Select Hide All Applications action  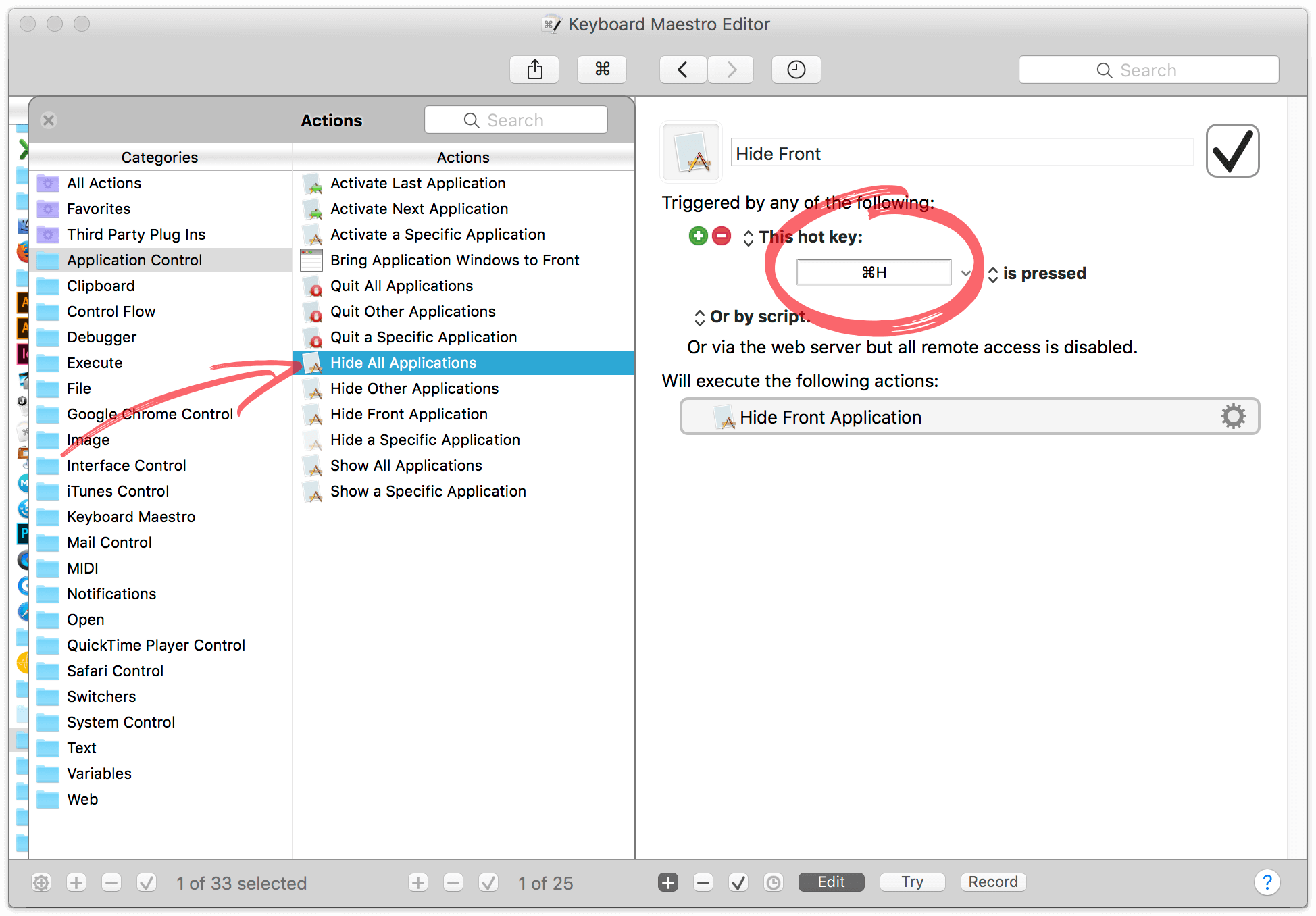click(464, 363)
